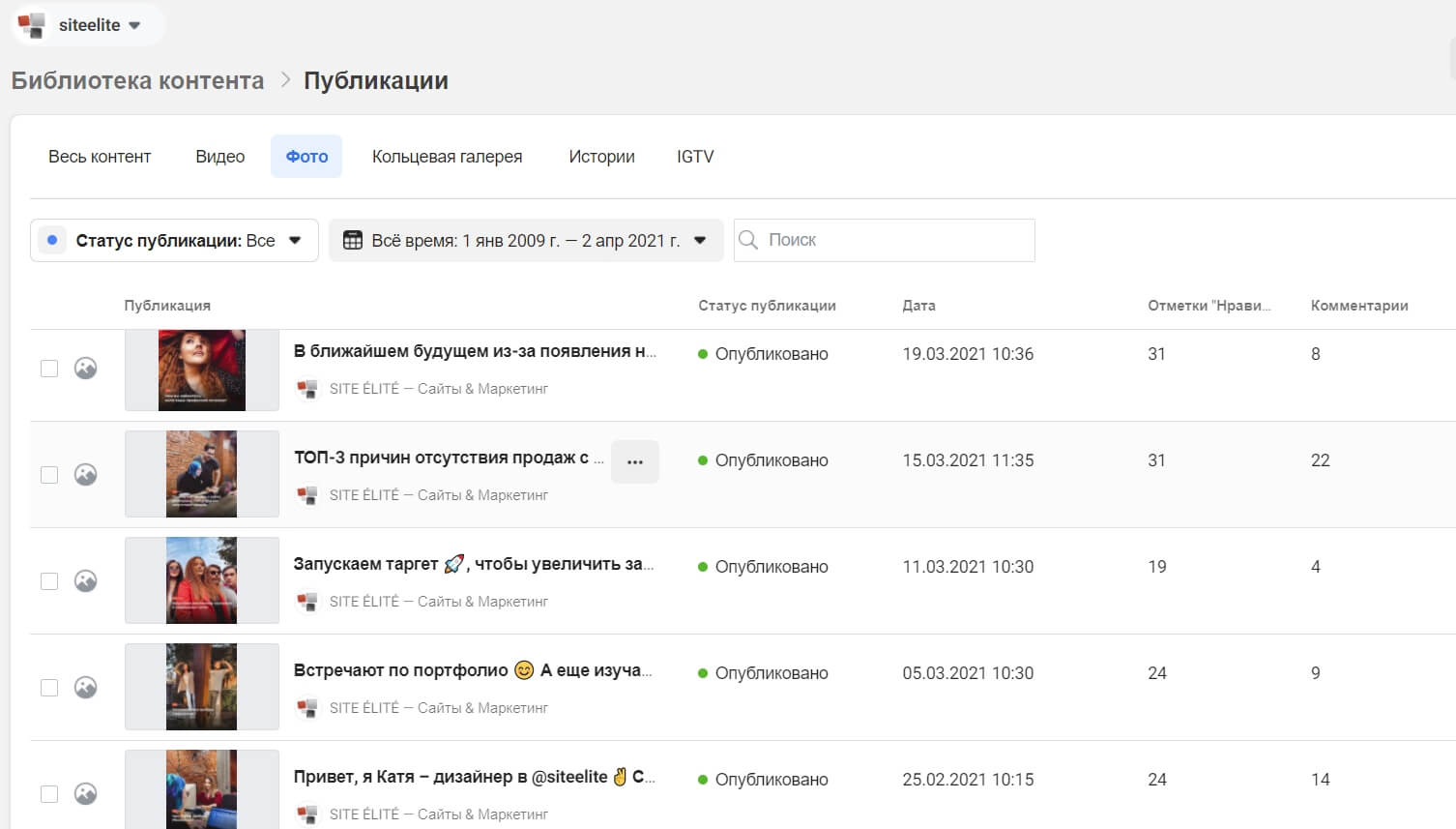Tick checkbox for the Привет, я Катя post
This screenshot has width=1456, height=829.
(x=49, y=794)
